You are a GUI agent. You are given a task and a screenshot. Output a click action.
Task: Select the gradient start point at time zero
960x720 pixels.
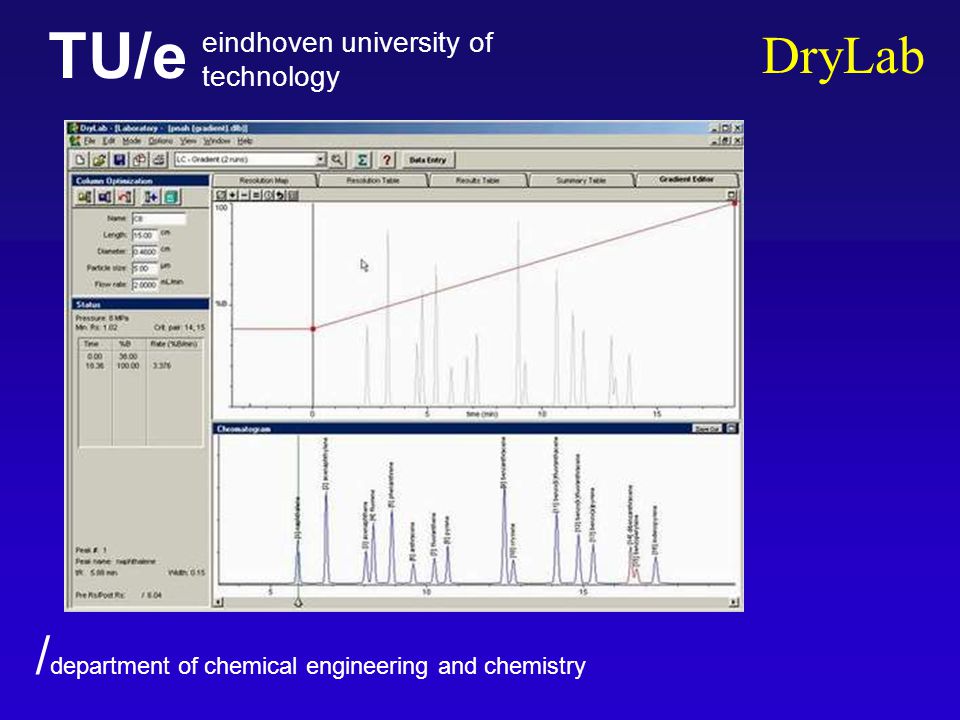(x=313, y=329)
